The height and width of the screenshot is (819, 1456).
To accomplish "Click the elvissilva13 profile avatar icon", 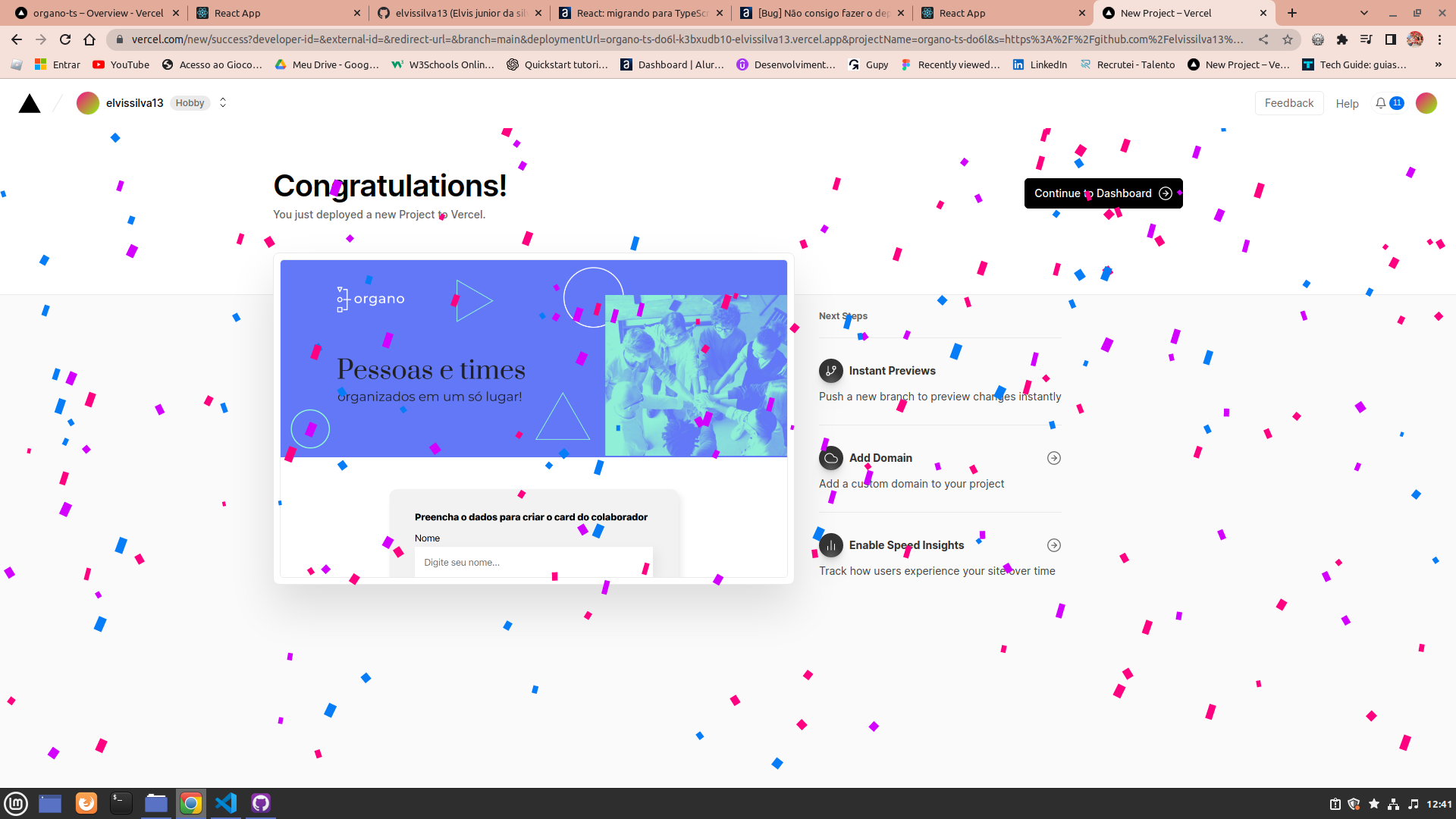I will click(x=89, y=103).
